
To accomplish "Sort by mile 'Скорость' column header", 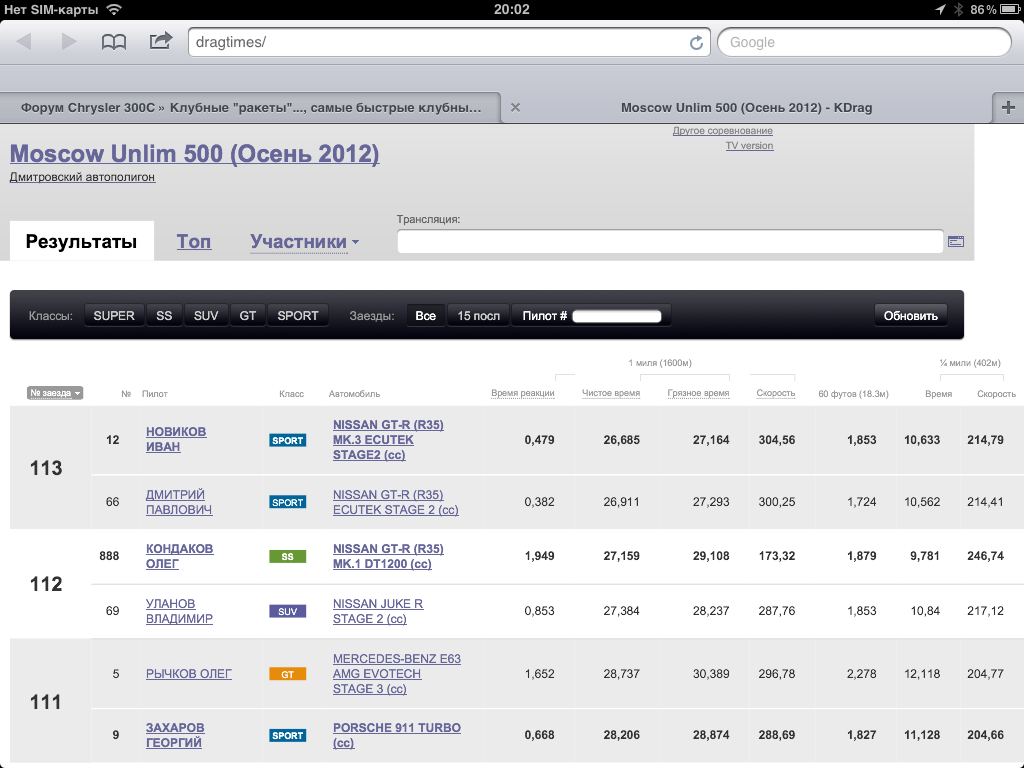I will 775,393.
